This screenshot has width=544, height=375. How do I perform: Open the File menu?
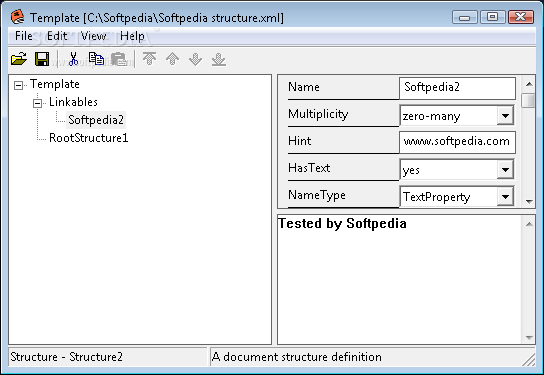pyautogui.click(x=24, y=36)
